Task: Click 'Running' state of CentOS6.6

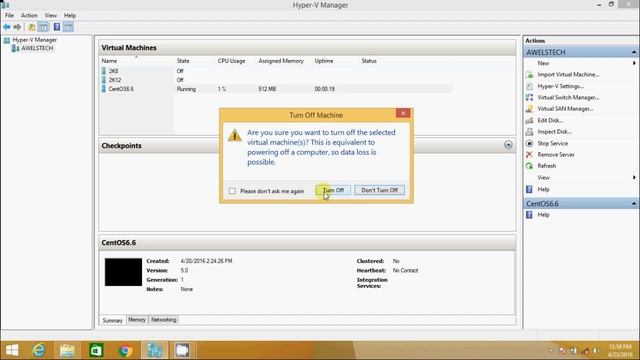Action: [186, 89]
